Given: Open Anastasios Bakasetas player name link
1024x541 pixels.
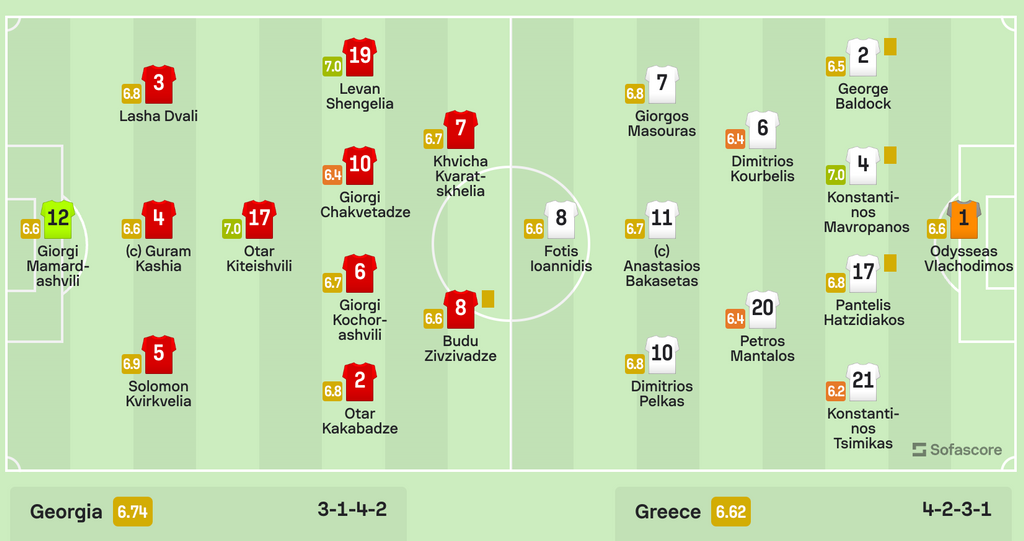Looking at the screenshot, I should tap(662, 266).
